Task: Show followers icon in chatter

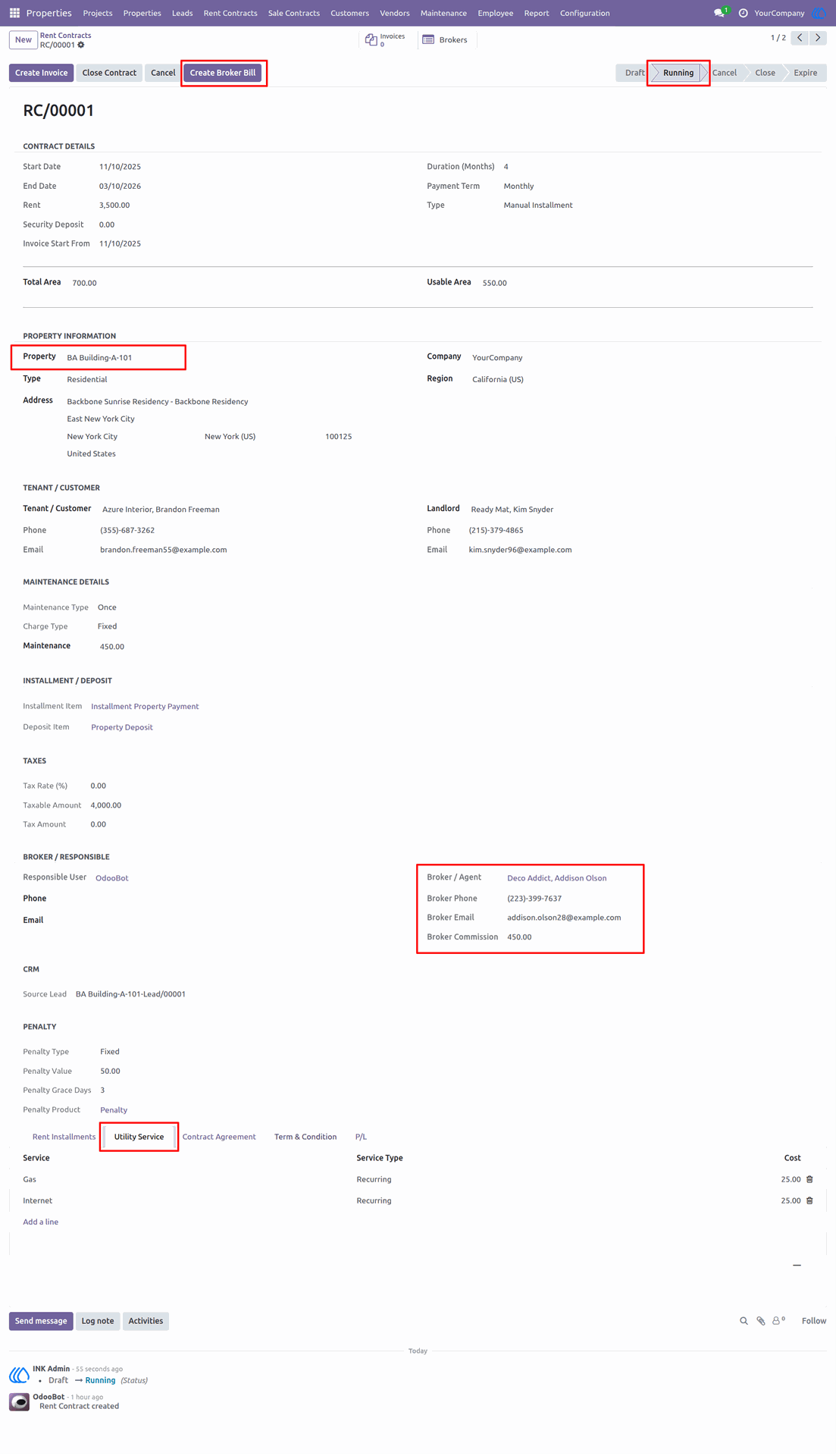Action: [778, 1320]
